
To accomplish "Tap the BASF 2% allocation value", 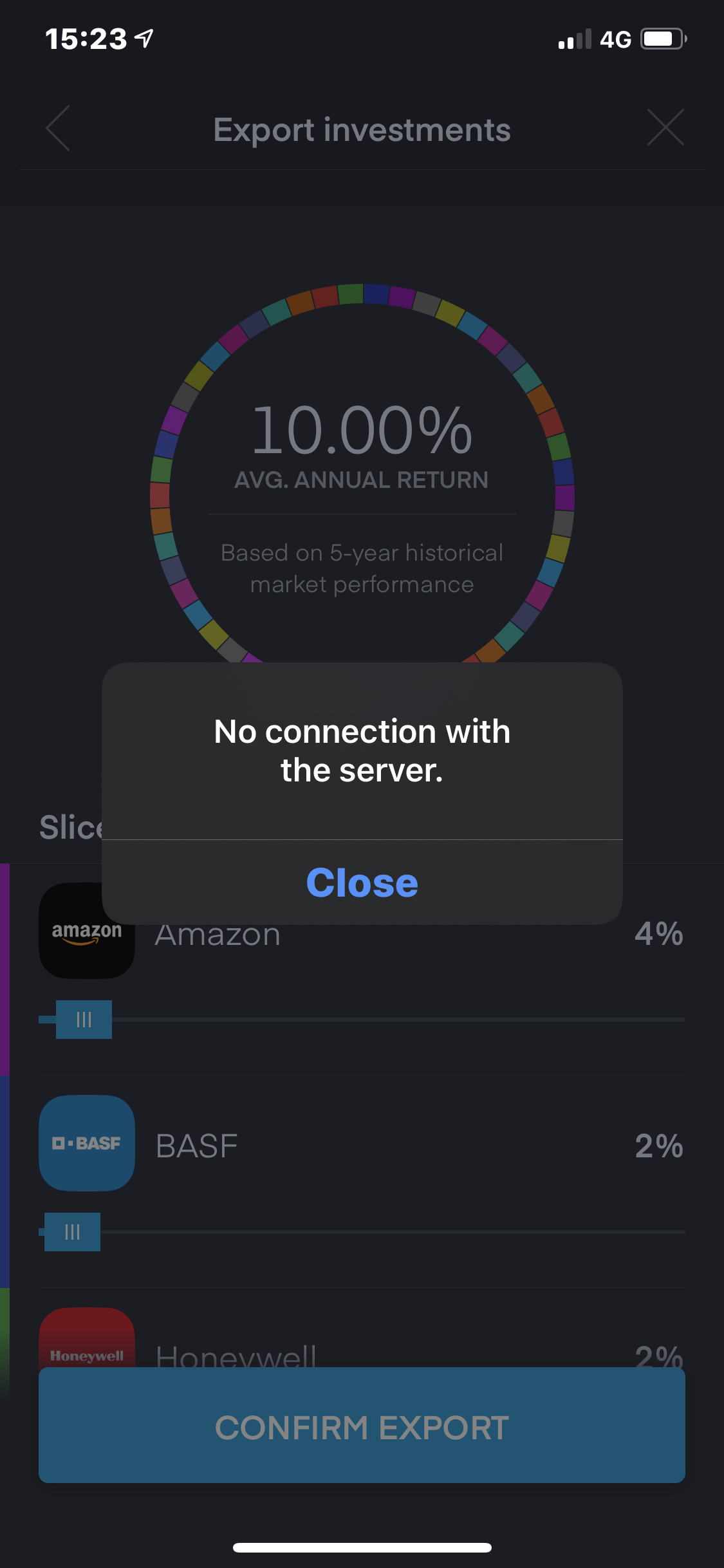I will pyautogui.click(x=658, y=1146).
